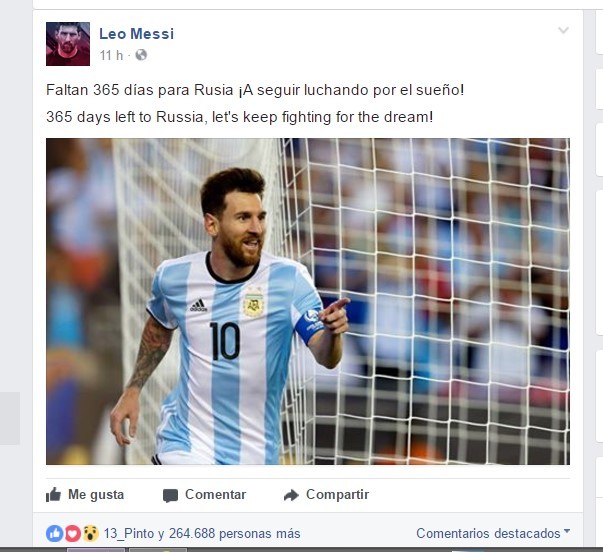Click the Compartir share arrow icon

click(291, 495)
